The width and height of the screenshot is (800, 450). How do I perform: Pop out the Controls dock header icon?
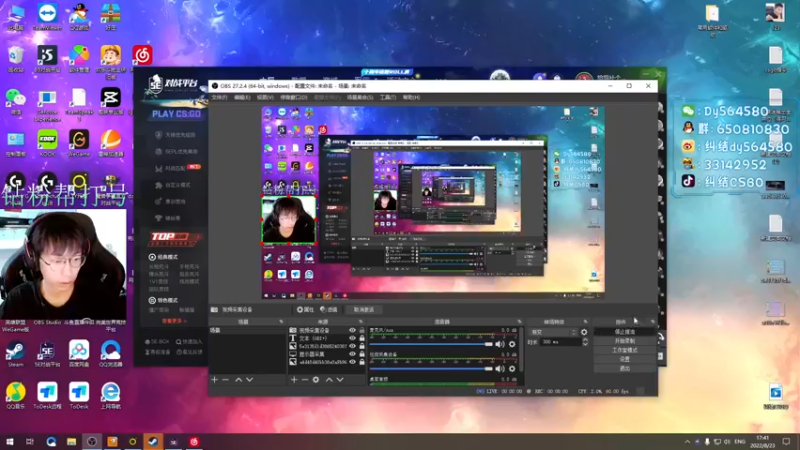point(653,322)
